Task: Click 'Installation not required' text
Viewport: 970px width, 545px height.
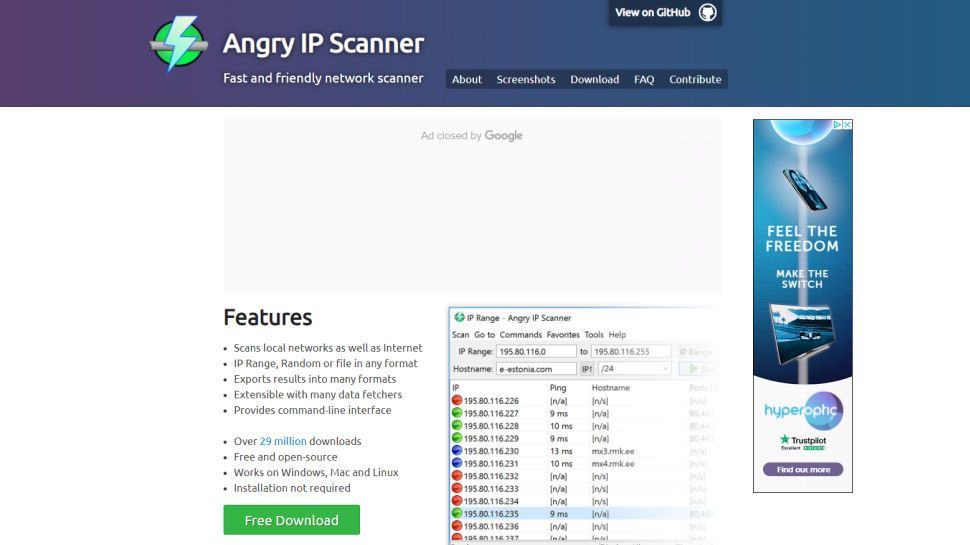Action: 292,488
